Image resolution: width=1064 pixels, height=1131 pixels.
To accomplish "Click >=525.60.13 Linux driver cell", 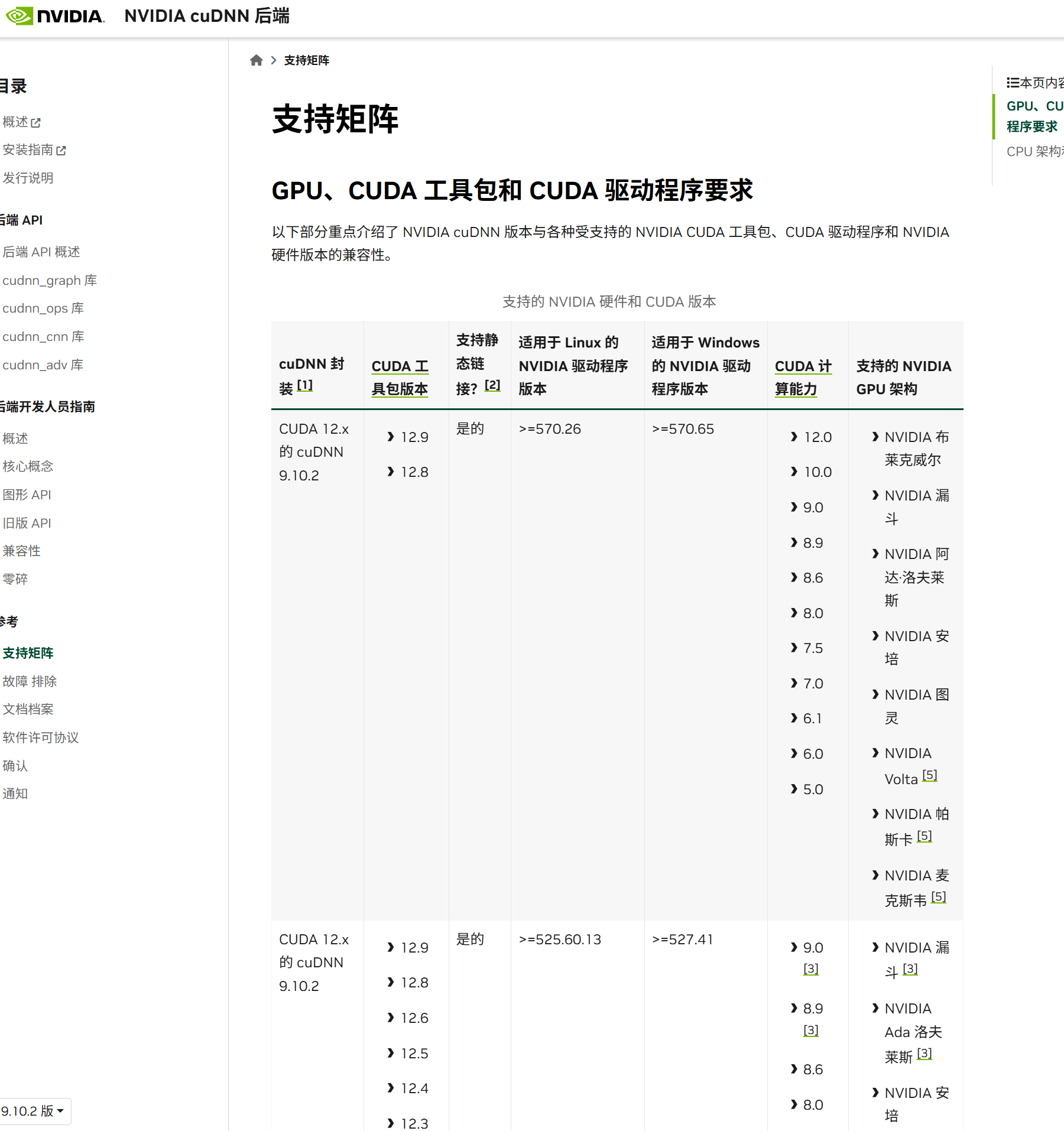I will pyautogui.click(x=560, y=940).
